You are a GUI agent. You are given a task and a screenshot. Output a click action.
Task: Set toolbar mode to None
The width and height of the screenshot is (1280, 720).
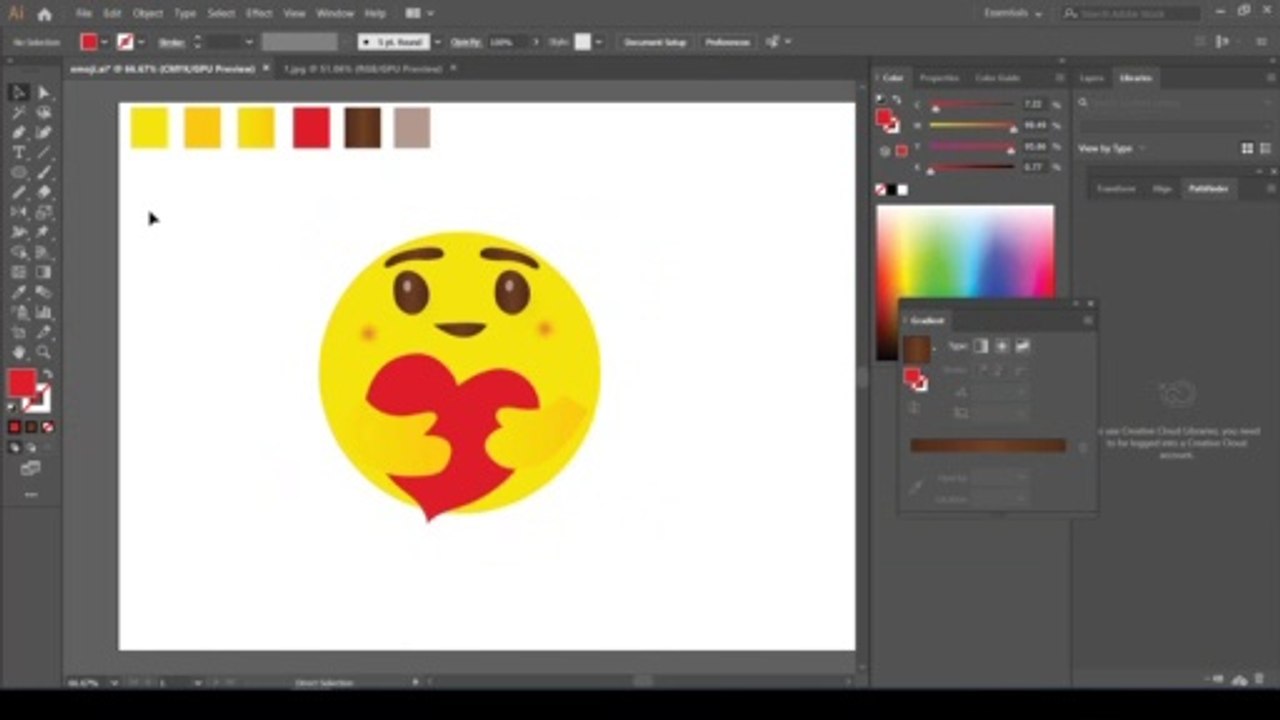click(47, 427)
